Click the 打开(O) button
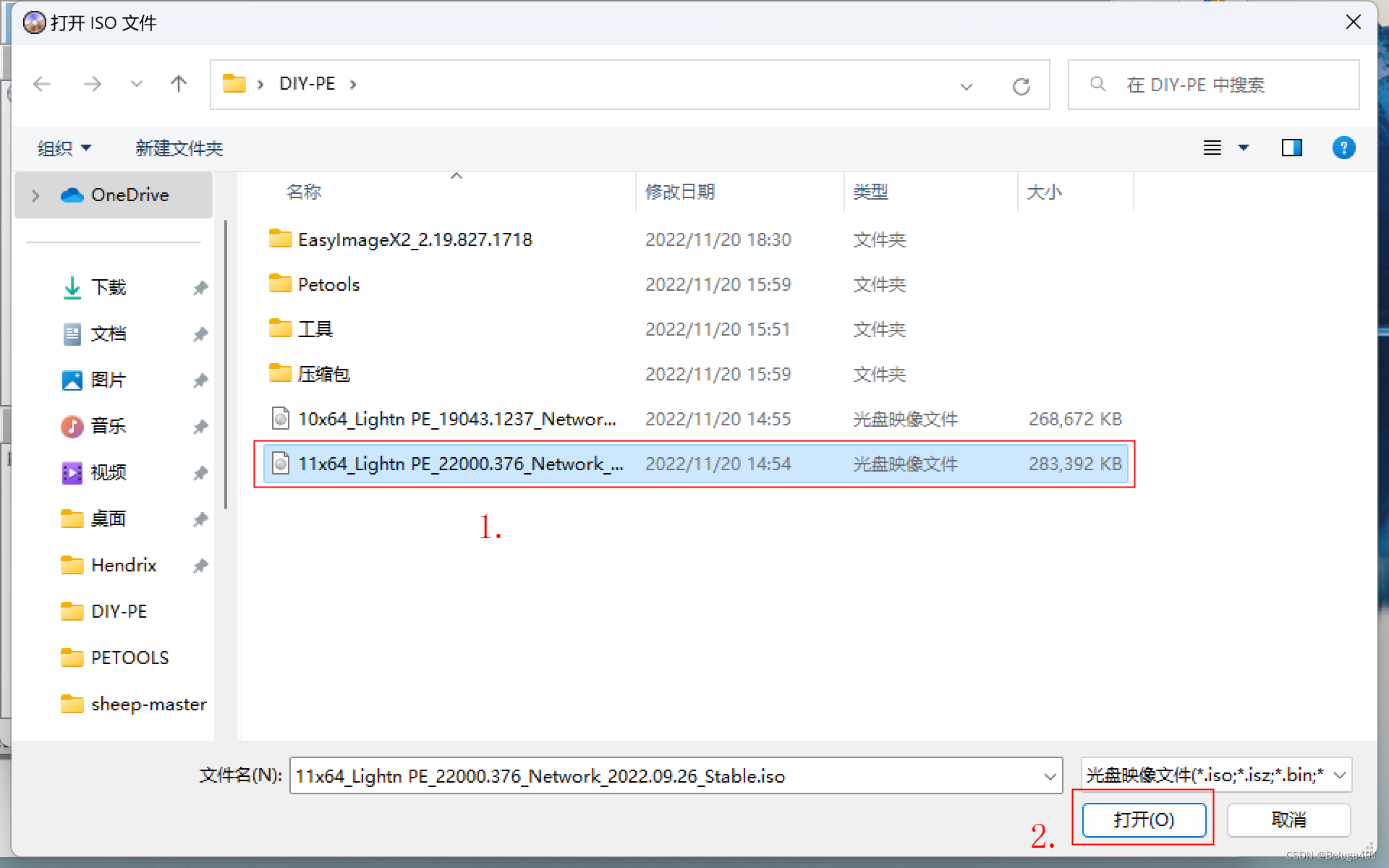 1143,819
